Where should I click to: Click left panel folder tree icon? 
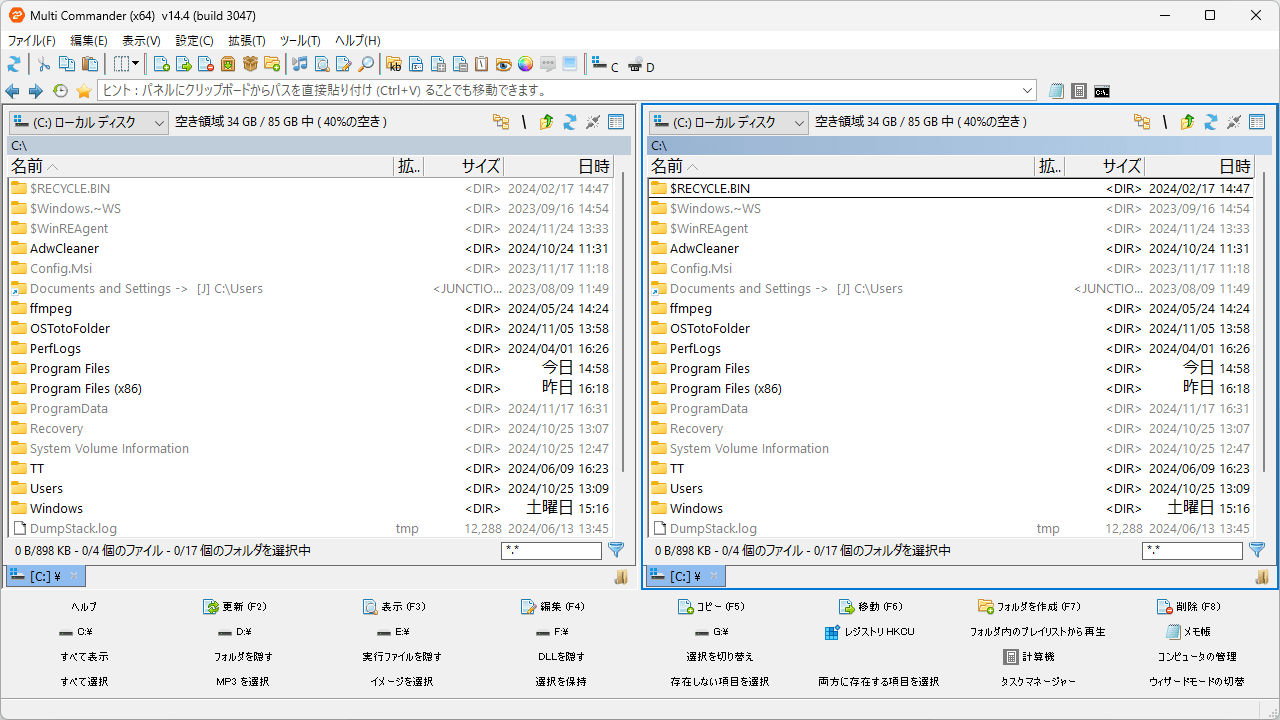tap(501, 122)
